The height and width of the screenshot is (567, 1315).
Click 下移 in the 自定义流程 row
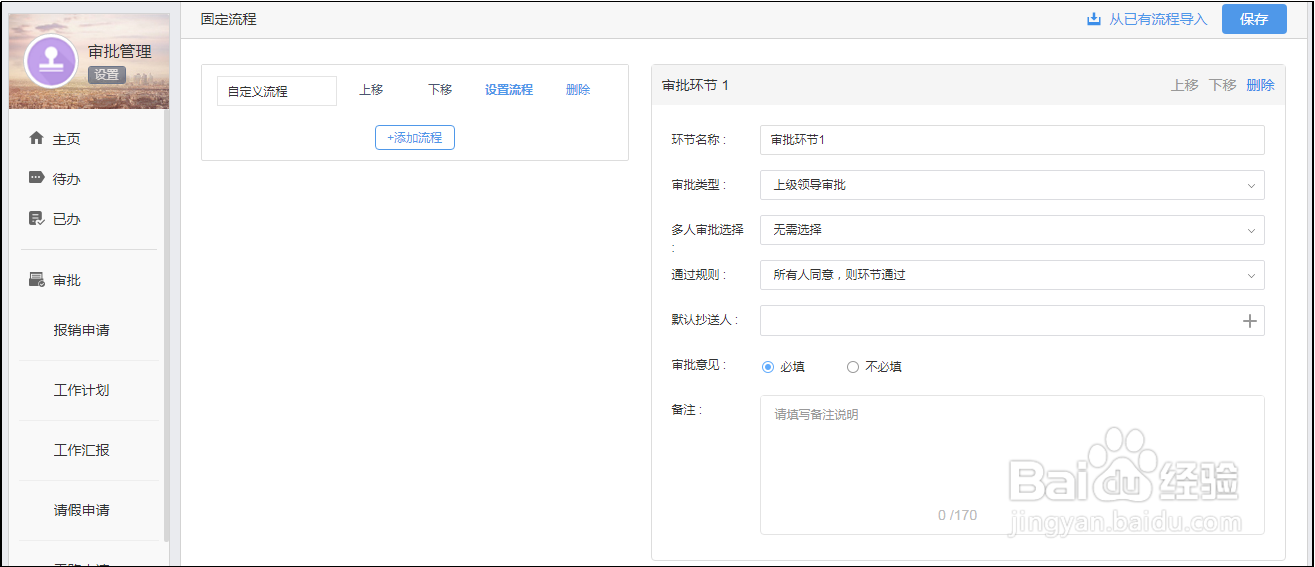440,90
